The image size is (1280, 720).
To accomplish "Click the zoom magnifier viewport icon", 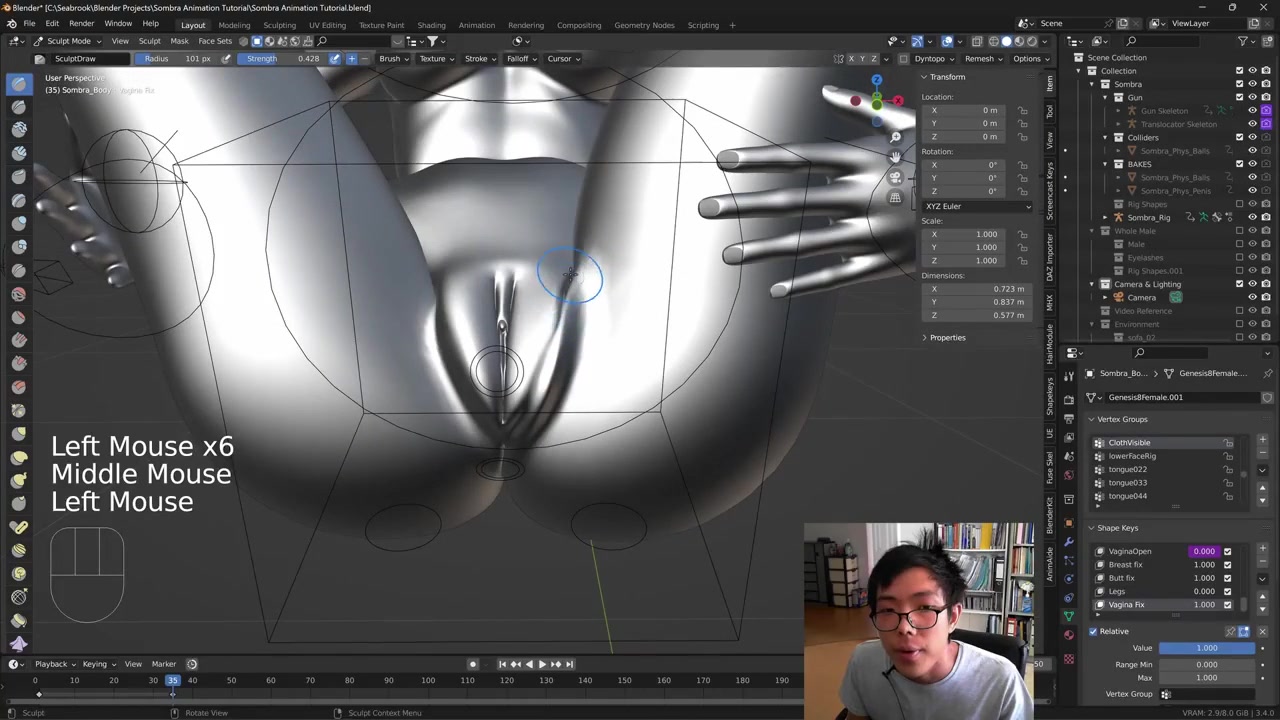I will pos(895,137).
